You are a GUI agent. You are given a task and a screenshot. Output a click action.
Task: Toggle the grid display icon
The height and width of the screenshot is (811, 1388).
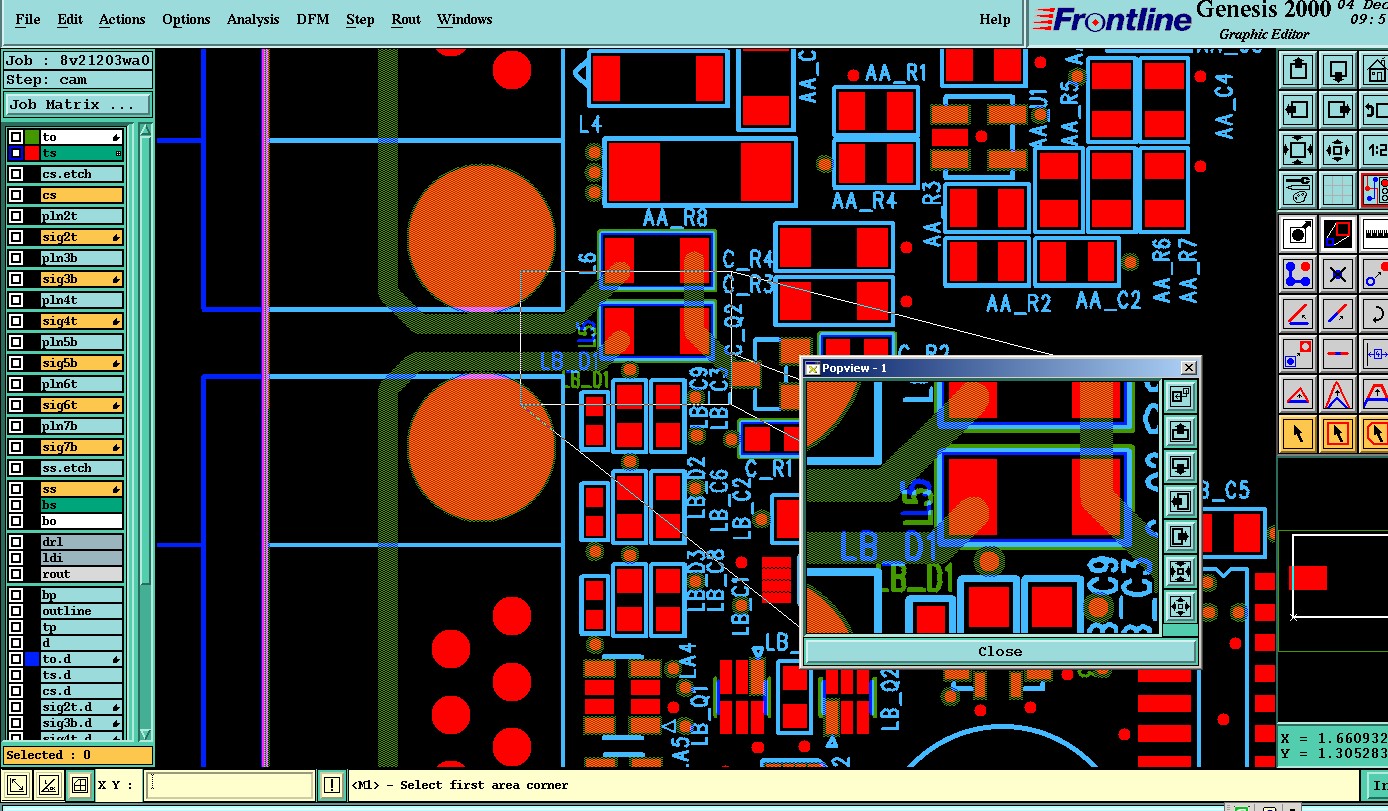[1338, 188]
